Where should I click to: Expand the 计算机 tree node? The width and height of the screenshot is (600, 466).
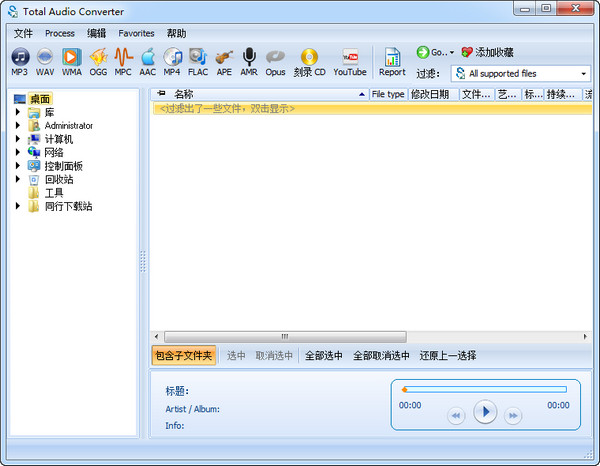pyautogui.click(x=17, y=139)
